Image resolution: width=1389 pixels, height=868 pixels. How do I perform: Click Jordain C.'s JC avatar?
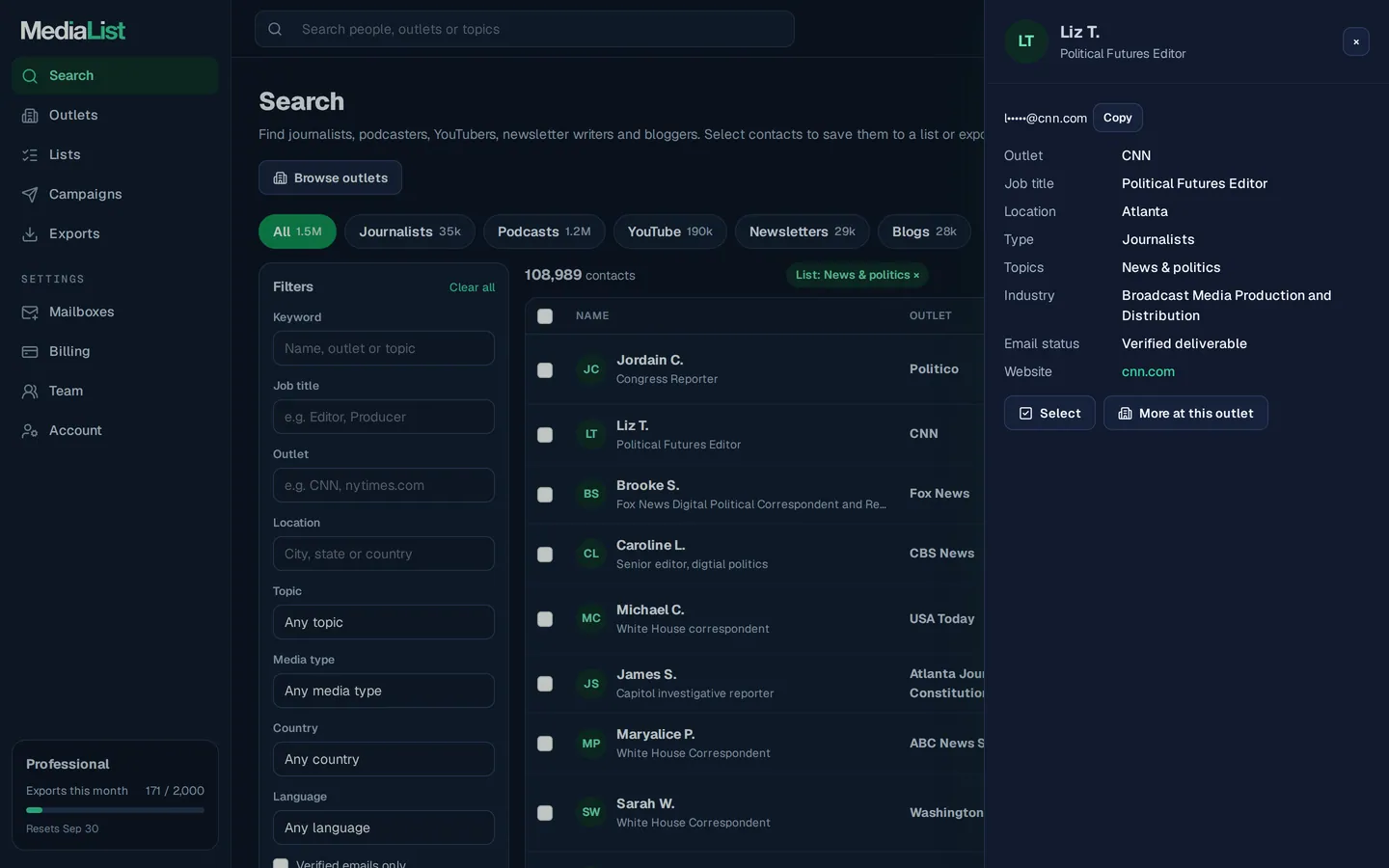click(x=591, y=369)
